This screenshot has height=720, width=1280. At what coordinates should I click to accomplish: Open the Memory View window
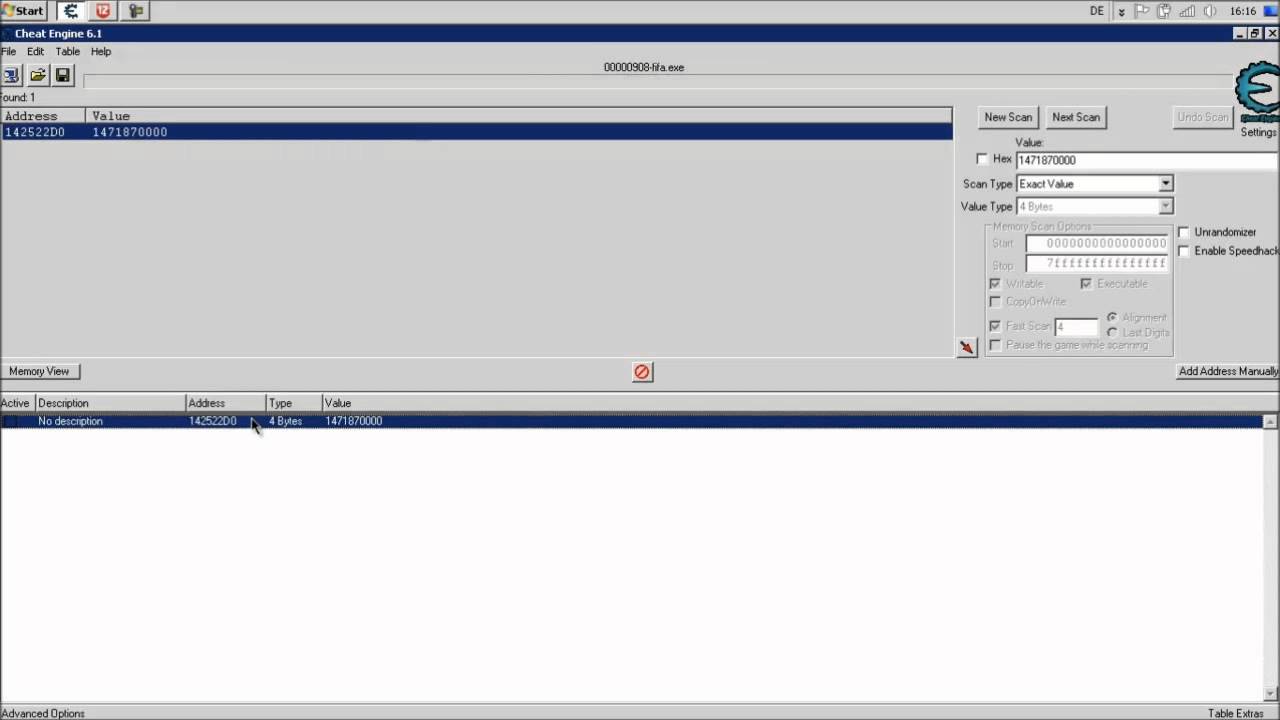pos(39,371)
